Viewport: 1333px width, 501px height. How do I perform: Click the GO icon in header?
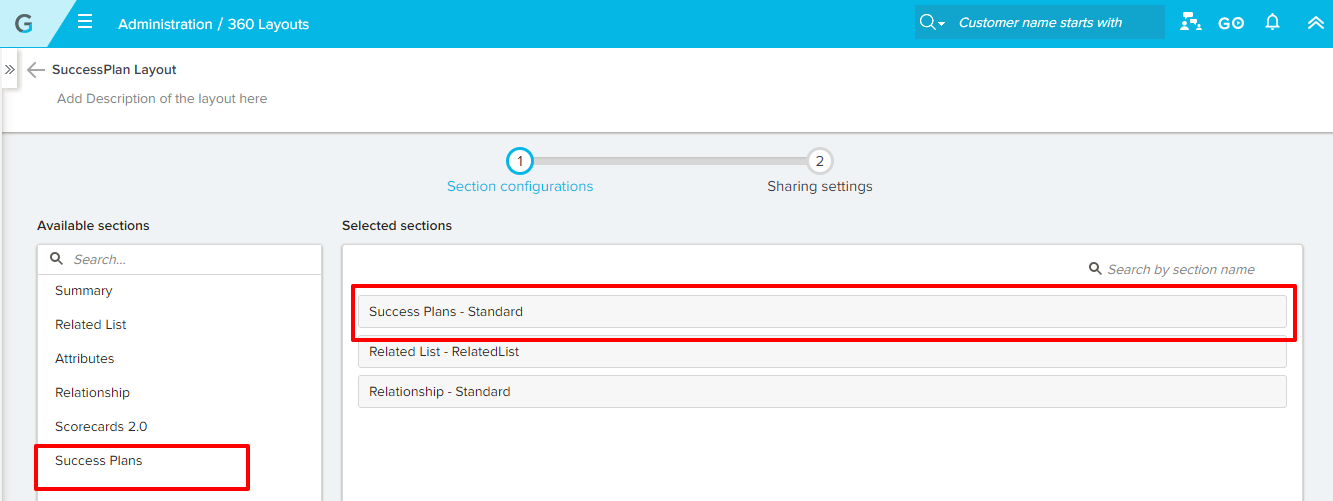(1231, 23)
